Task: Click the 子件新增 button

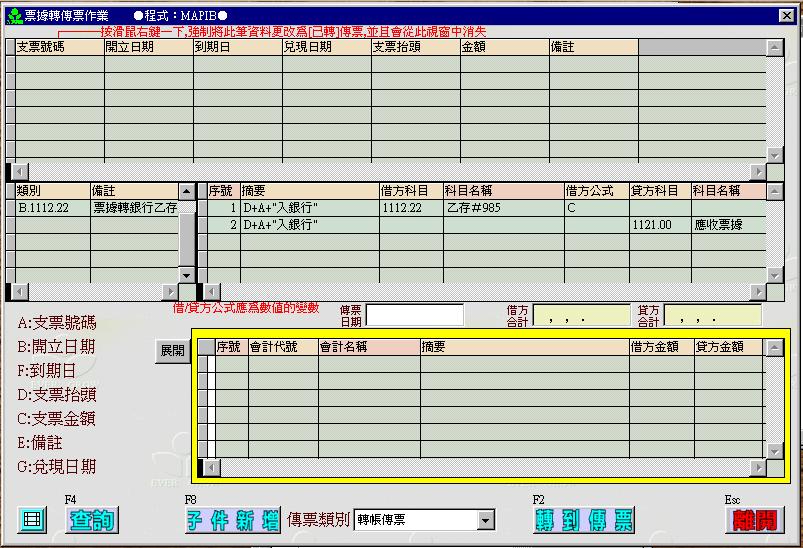Action: [x=232, y=520]
